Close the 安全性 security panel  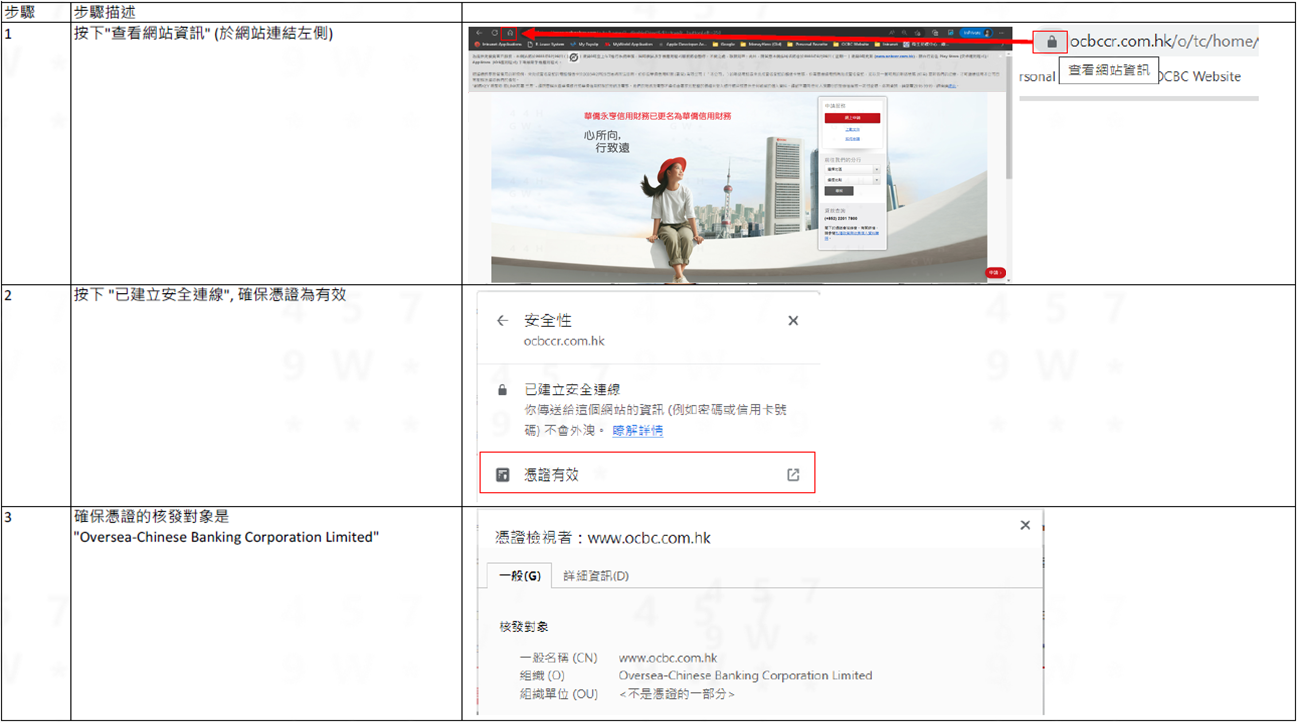[793, 320]
